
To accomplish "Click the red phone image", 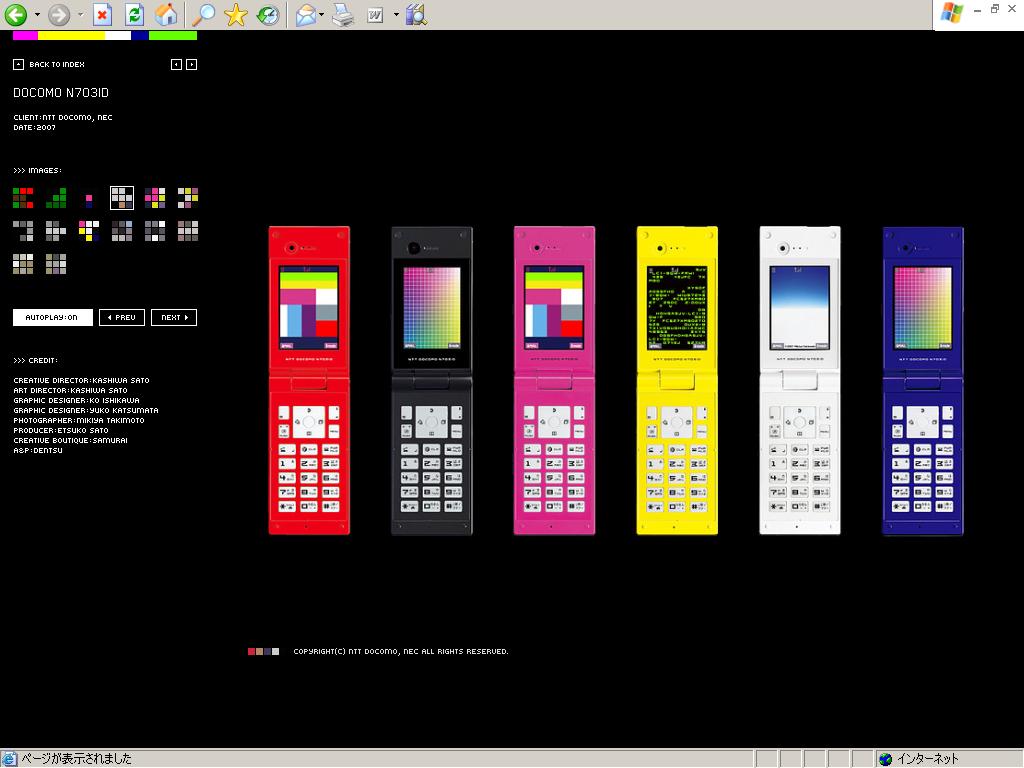I will pyautogui.click(x=309, y=381).
